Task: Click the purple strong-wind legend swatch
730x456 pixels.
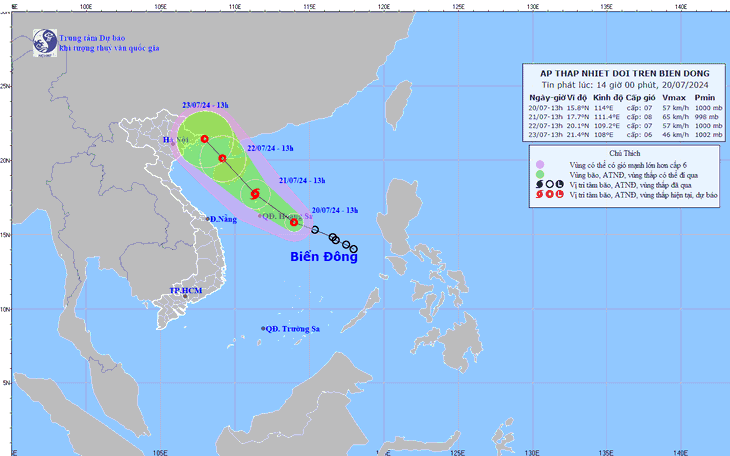Action: [x=540, y=164]
